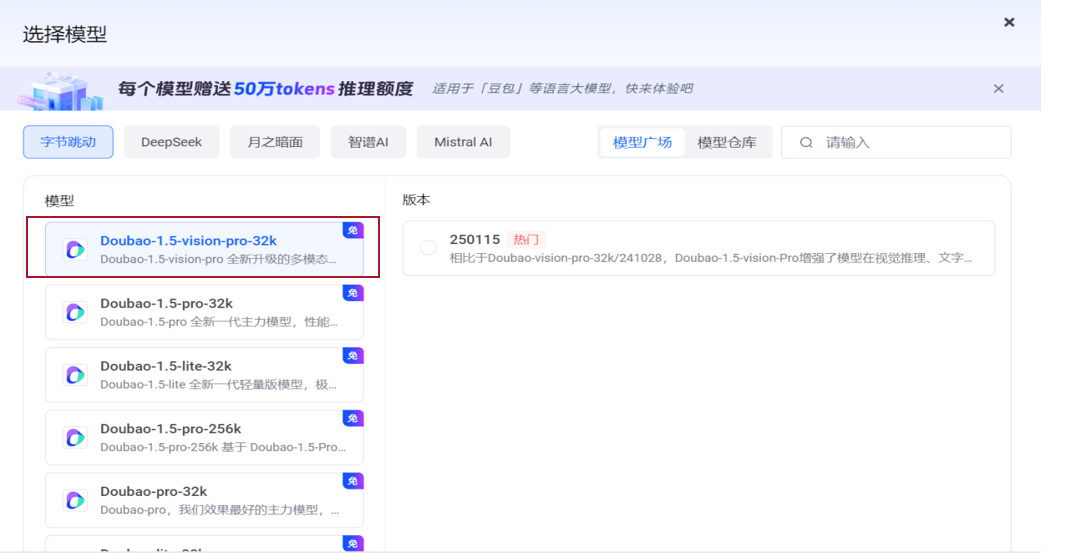Select the Doubao-pro-32k model name
The width and height of the screenshot is (1090, 553).
tap(154, 490)
